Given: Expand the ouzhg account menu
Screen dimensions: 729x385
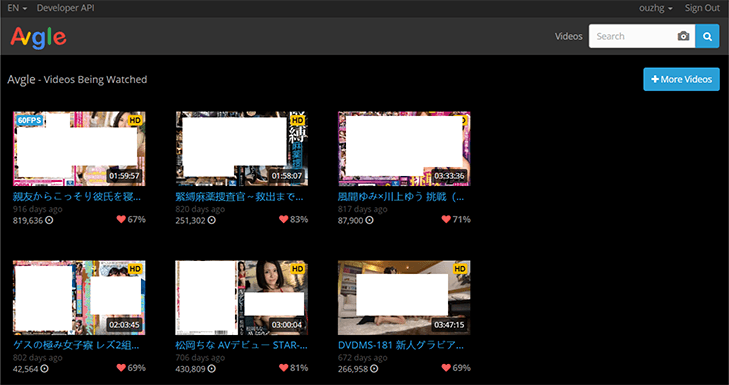Looking at the screenshot, I should click(x=656, y=8).
